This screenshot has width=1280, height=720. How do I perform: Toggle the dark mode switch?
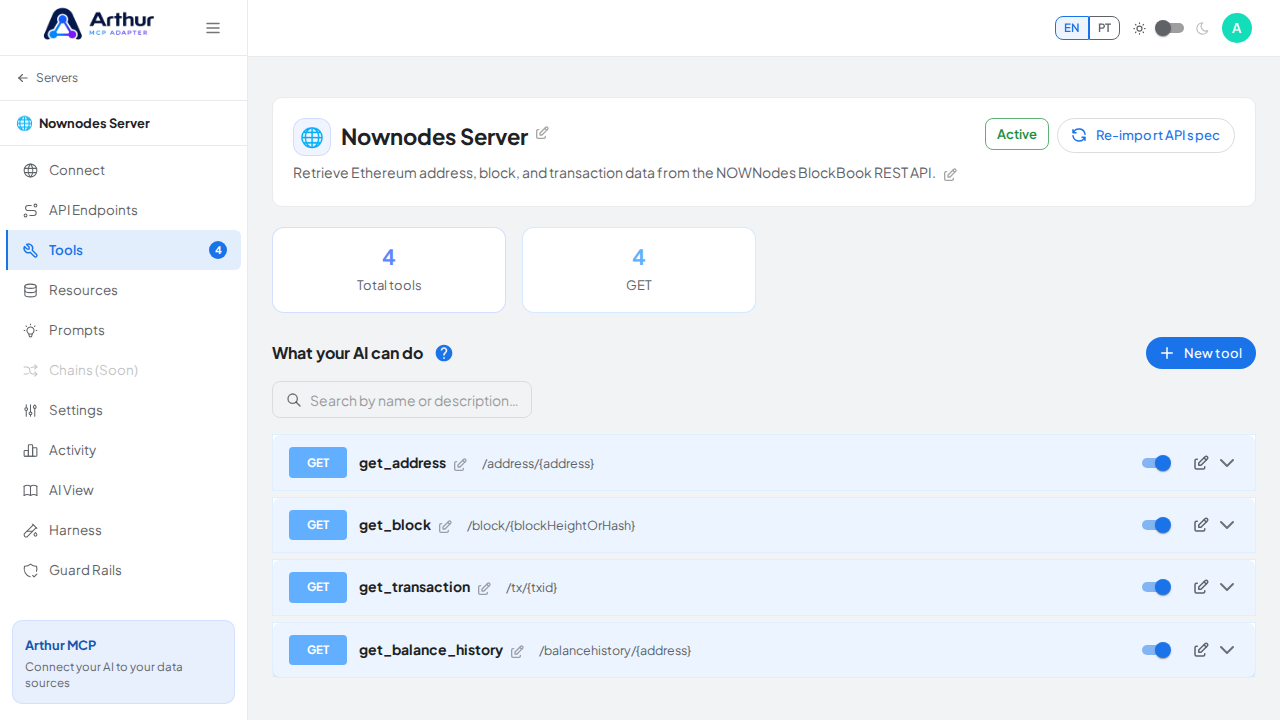click(1169, 28)
